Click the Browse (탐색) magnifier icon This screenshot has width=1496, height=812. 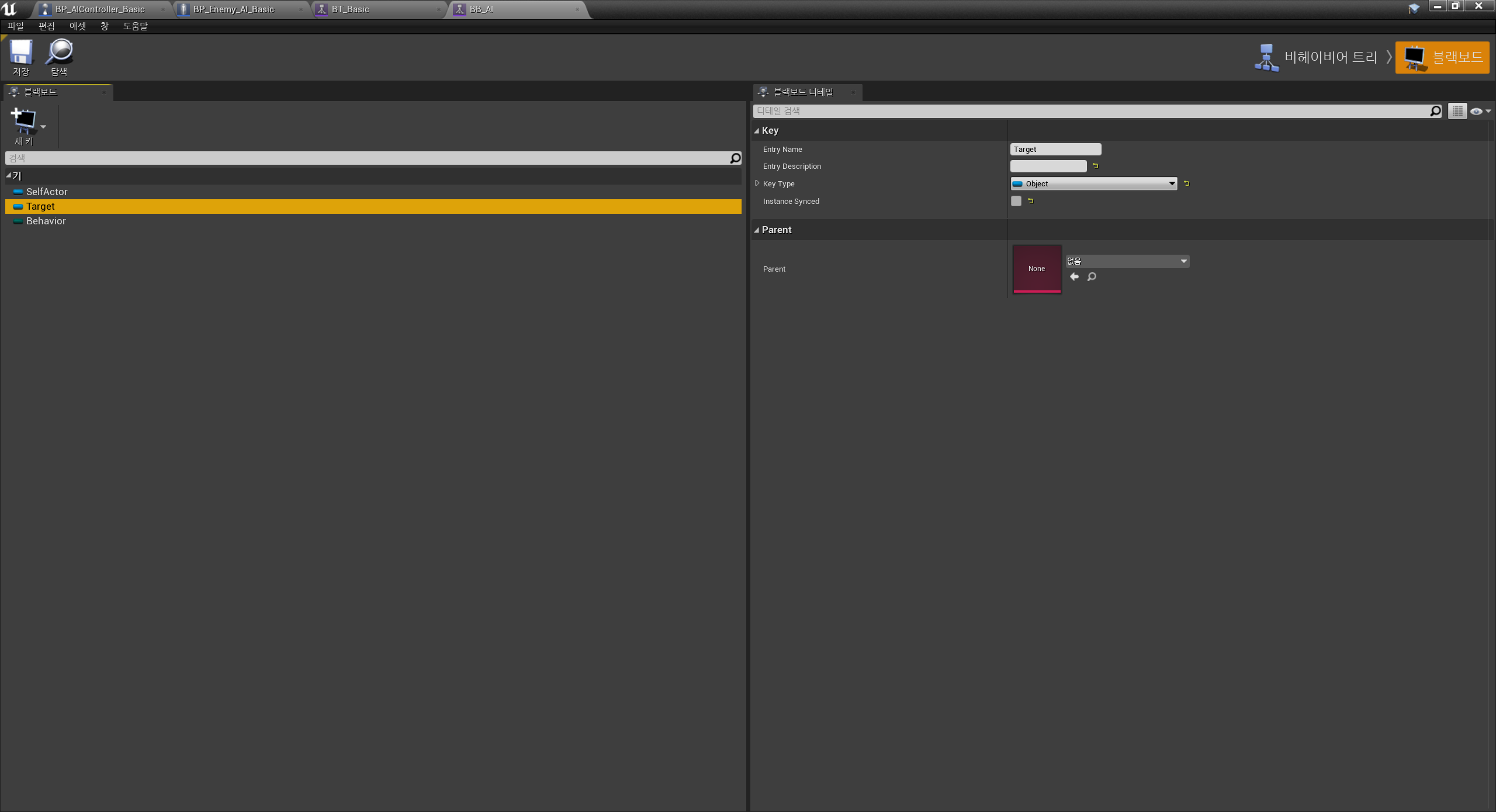click(x=60, y=53)
